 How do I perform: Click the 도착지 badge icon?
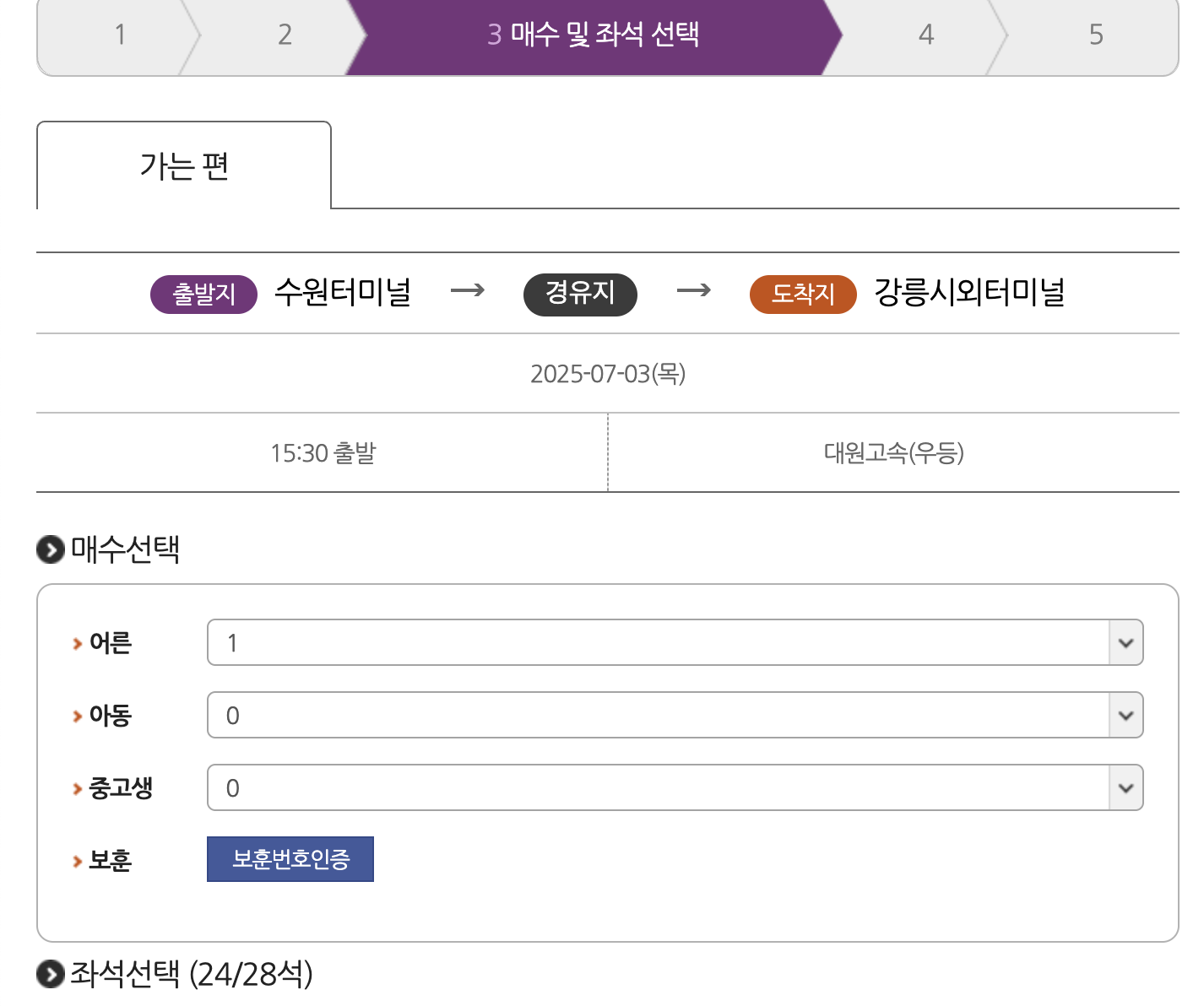click(802, 295)
